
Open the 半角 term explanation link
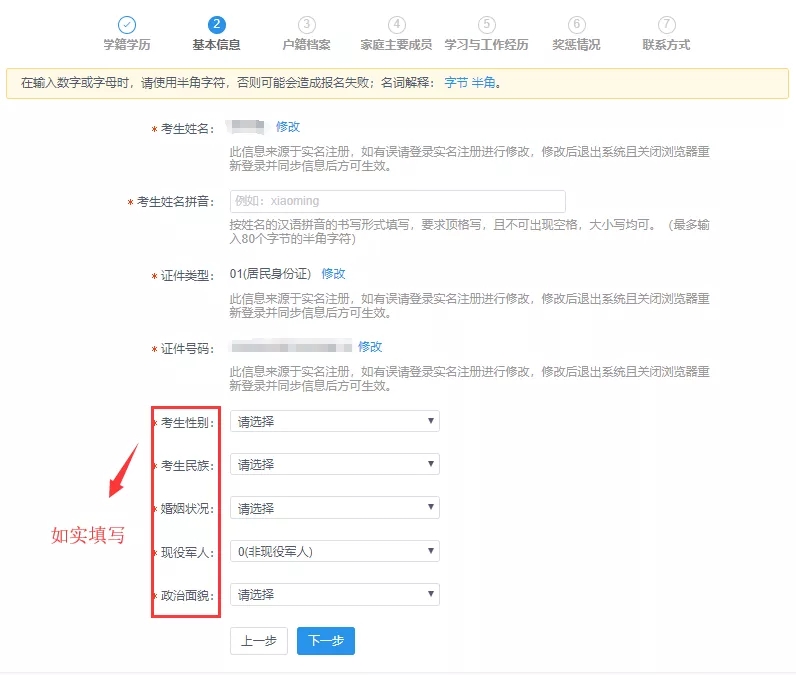483,83
